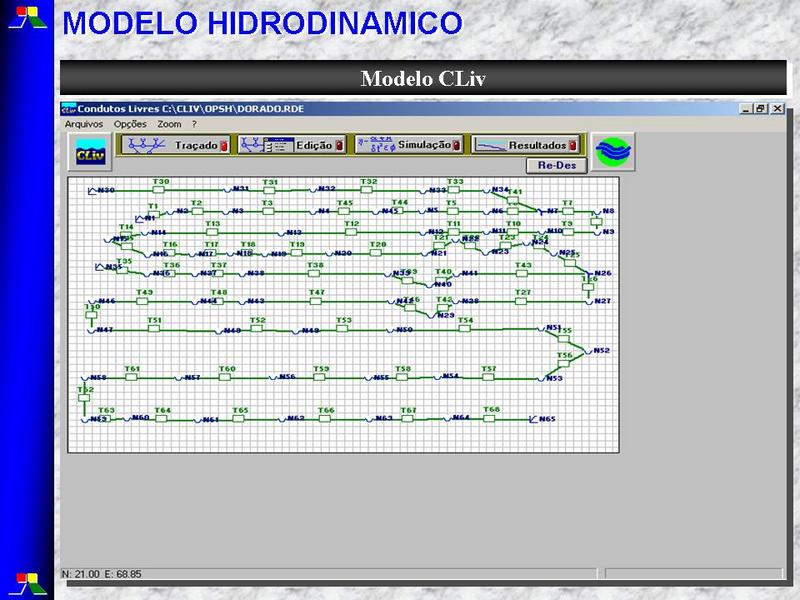Select conduit box T67
Image resolution: width=800 pixels, height=600 pixels.
click(x=407, y=418)
